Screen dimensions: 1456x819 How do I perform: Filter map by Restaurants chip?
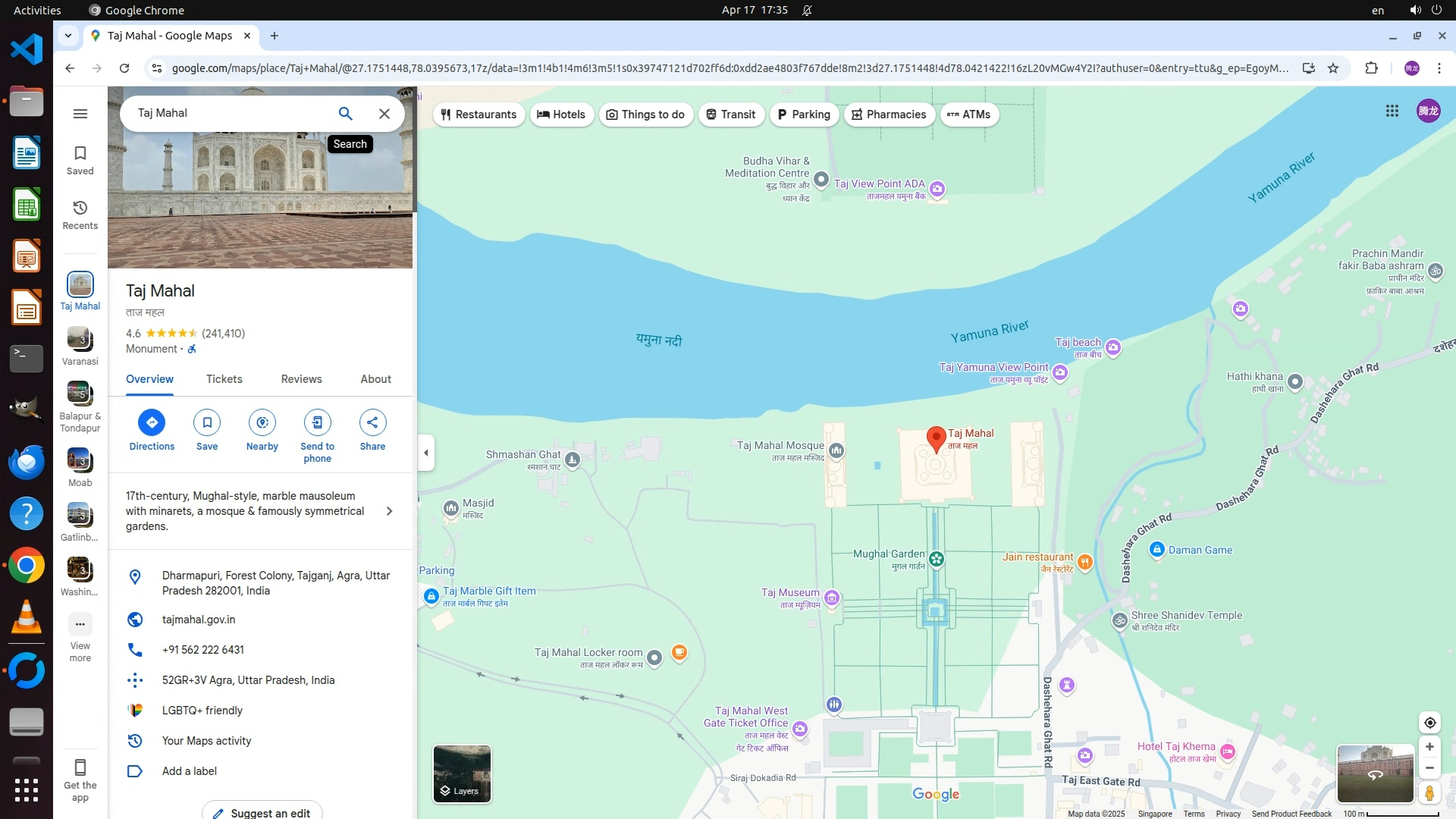pyautogui.click(x=479, y=115)
